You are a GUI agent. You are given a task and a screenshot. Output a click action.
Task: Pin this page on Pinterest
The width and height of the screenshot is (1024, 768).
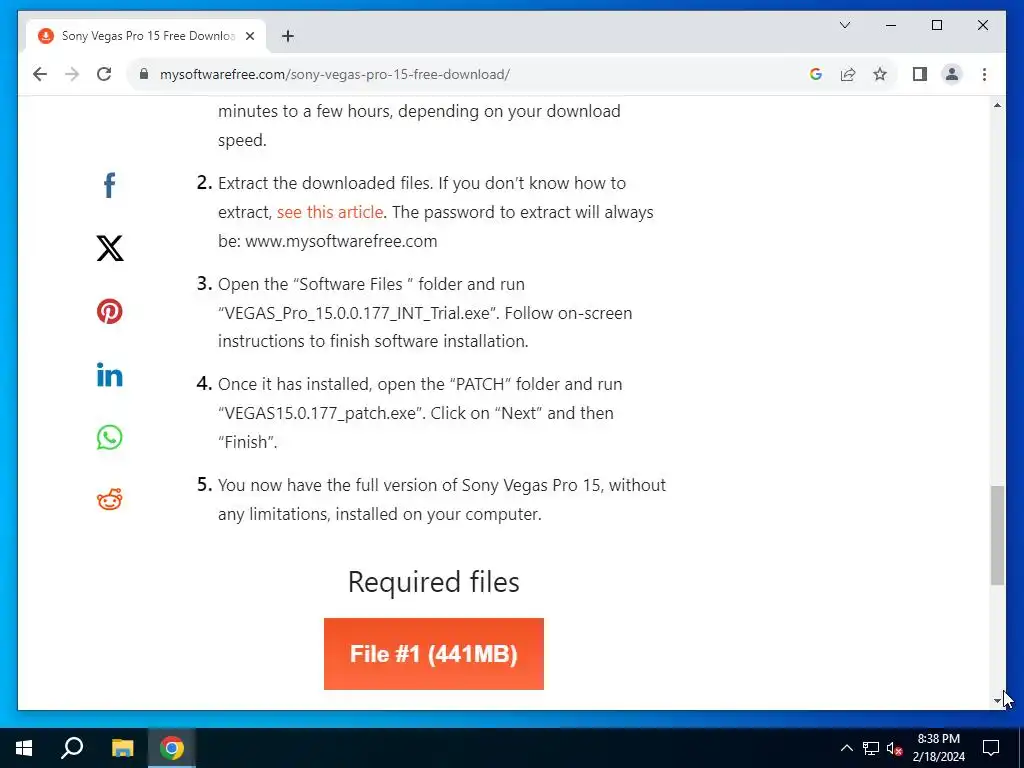point(110,312)
